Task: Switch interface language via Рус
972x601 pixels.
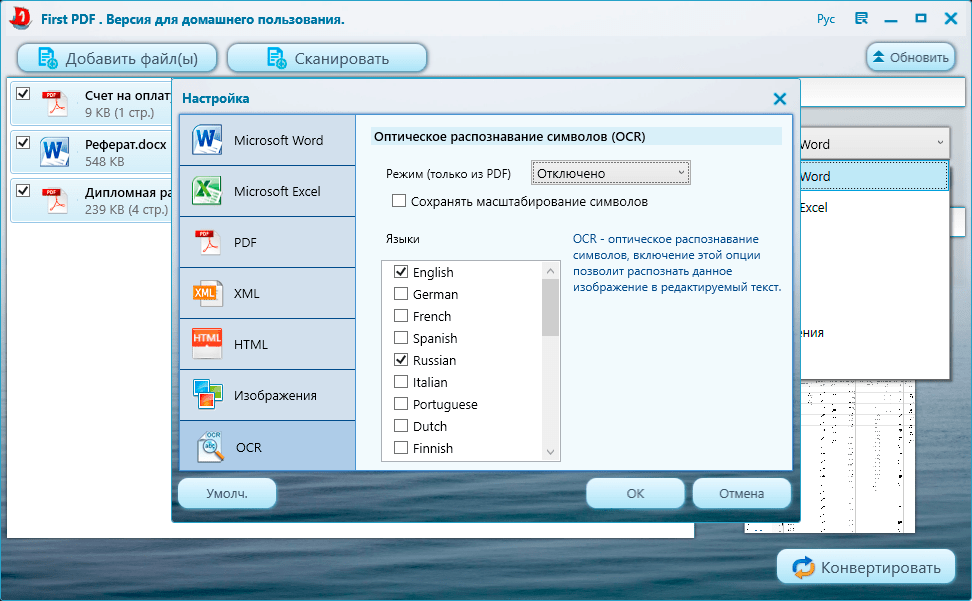Action: 826,19
